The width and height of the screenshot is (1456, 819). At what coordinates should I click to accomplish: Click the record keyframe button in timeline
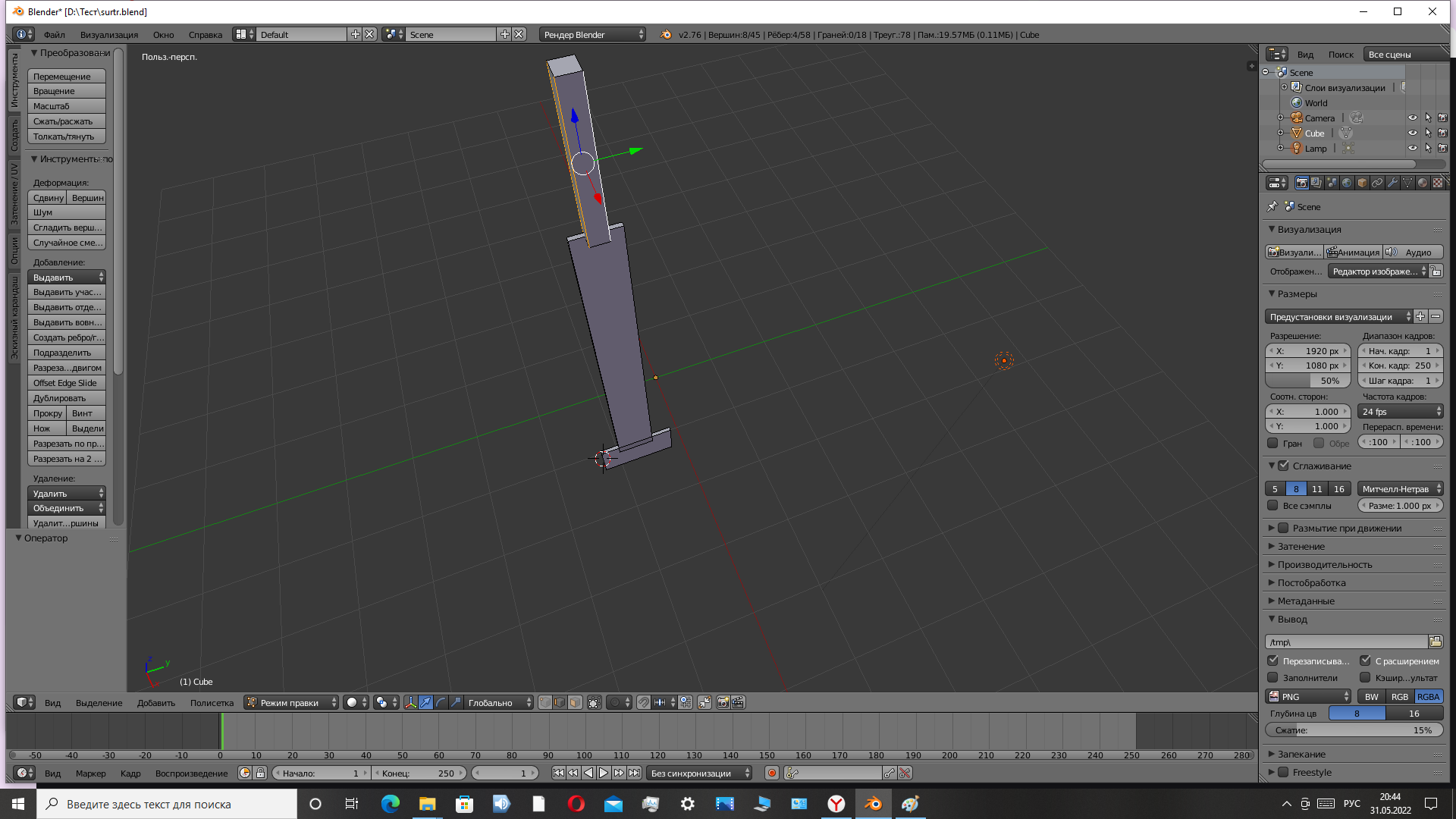772,773
